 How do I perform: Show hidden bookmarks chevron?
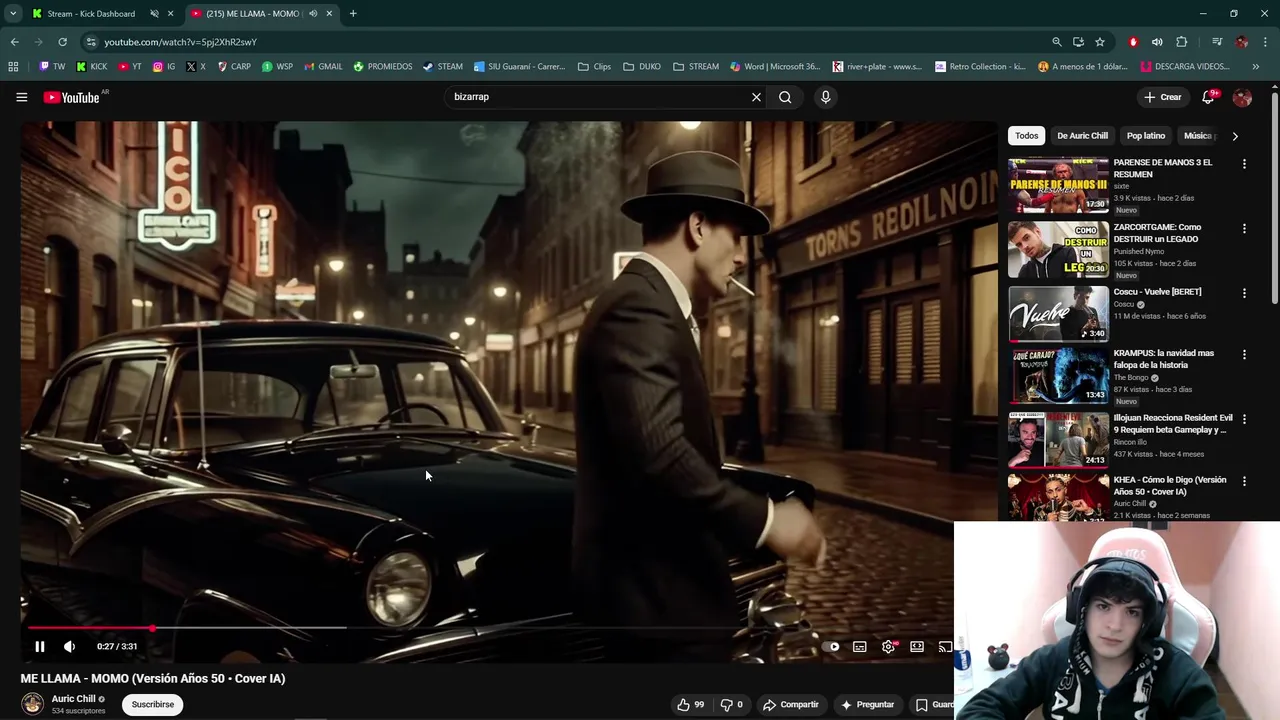pos(1256,67)
